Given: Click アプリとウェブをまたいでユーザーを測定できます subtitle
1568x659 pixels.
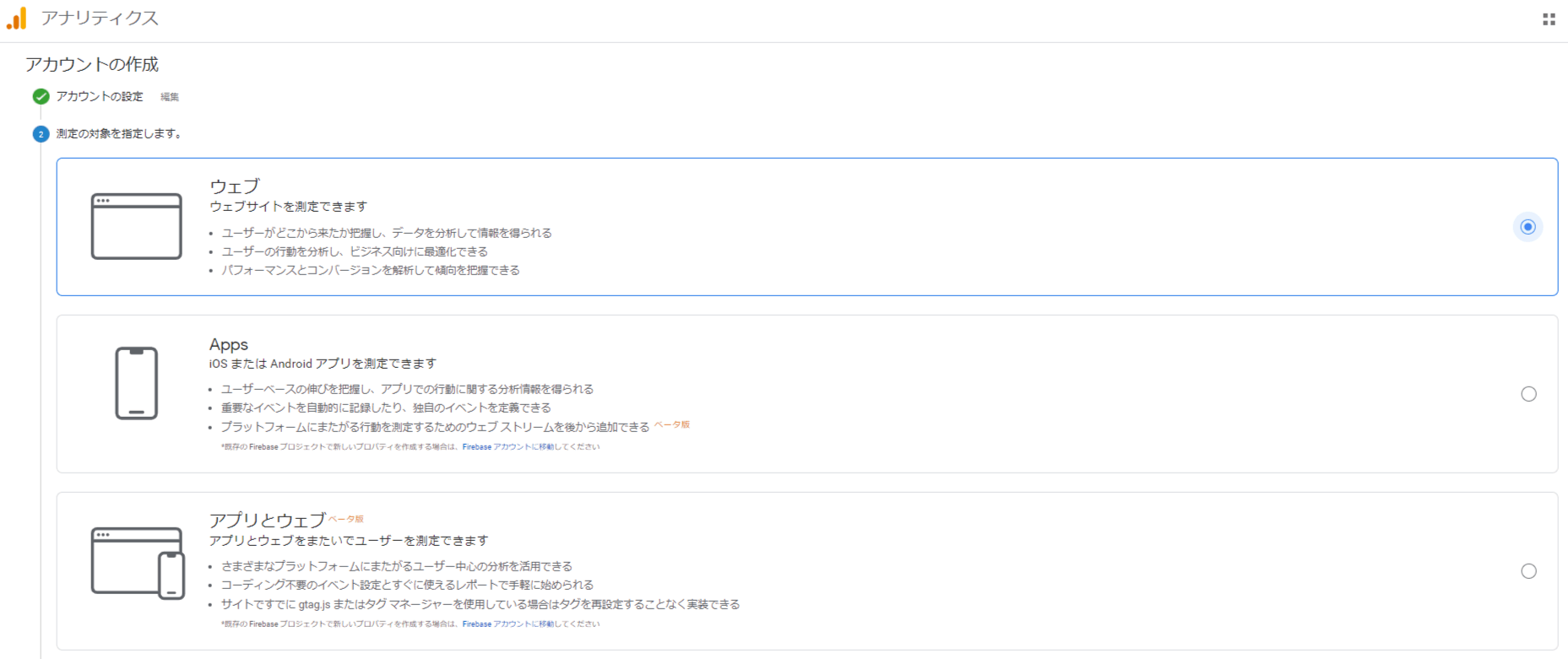Looking at the screenshot, I should tap(349, 541).
